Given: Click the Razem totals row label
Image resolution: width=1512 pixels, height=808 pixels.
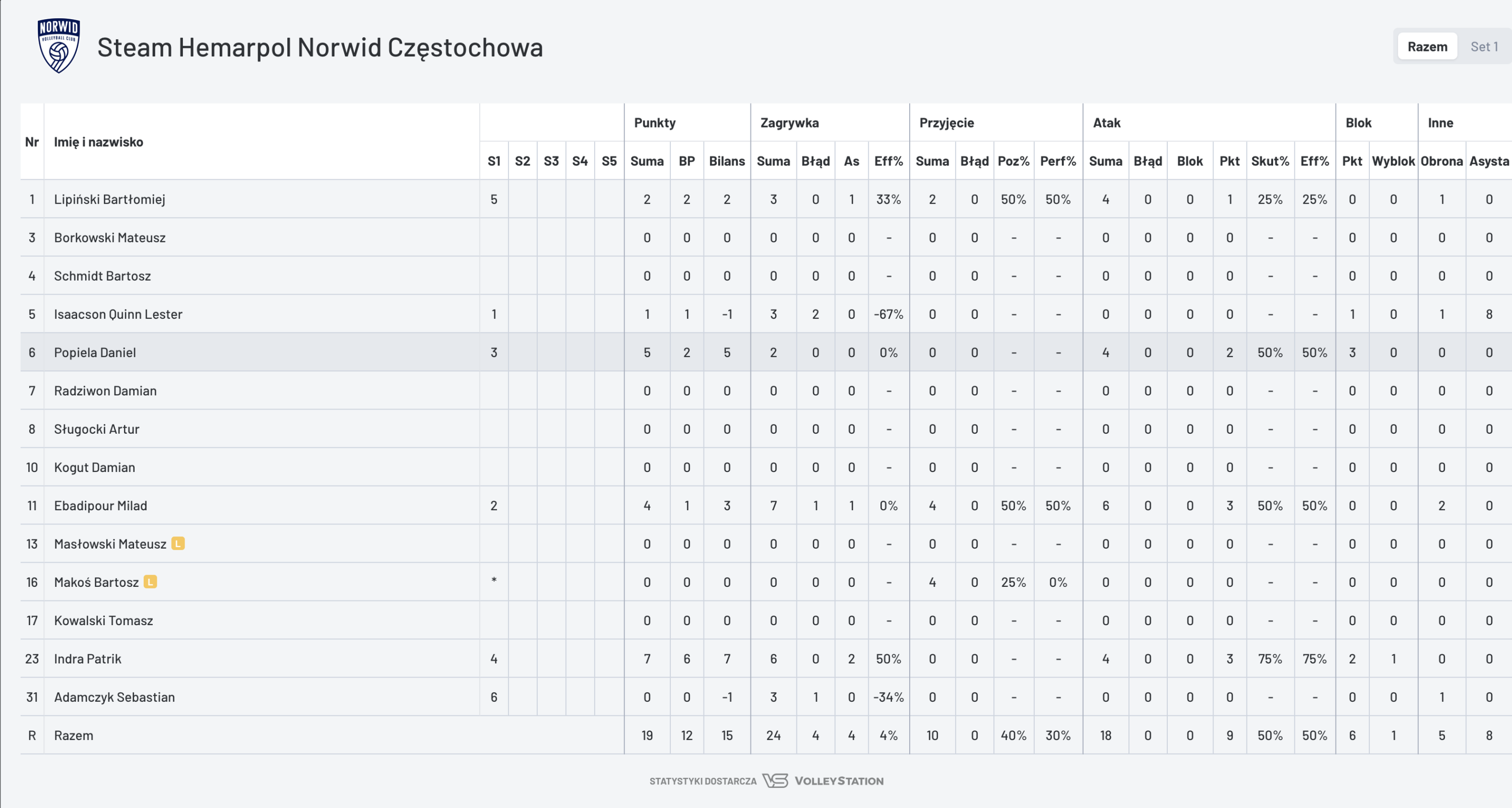Looking at the screenshot, I should (74, 735).
